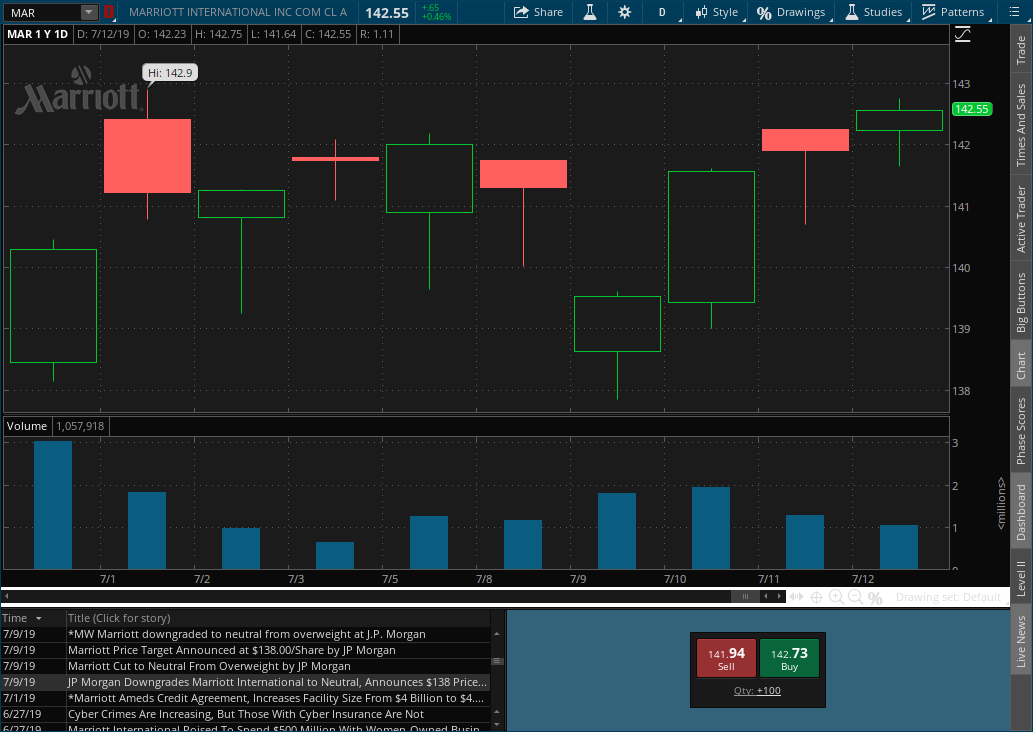The image size is (1033, 732).
Task: Click the Qty: +100 link
Action: pos(757,691)
